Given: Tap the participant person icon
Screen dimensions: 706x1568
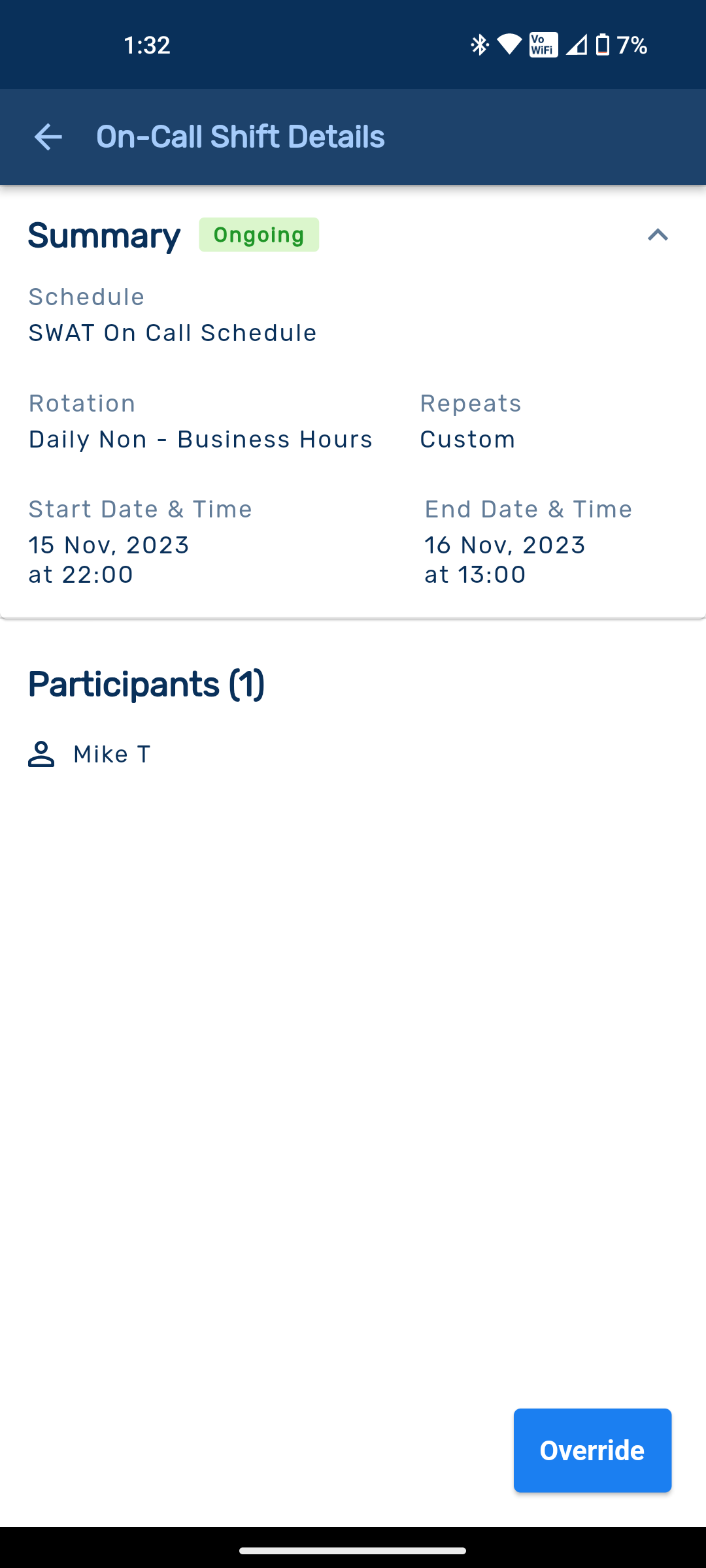Looking at the screenshot, I should point(41,754).
